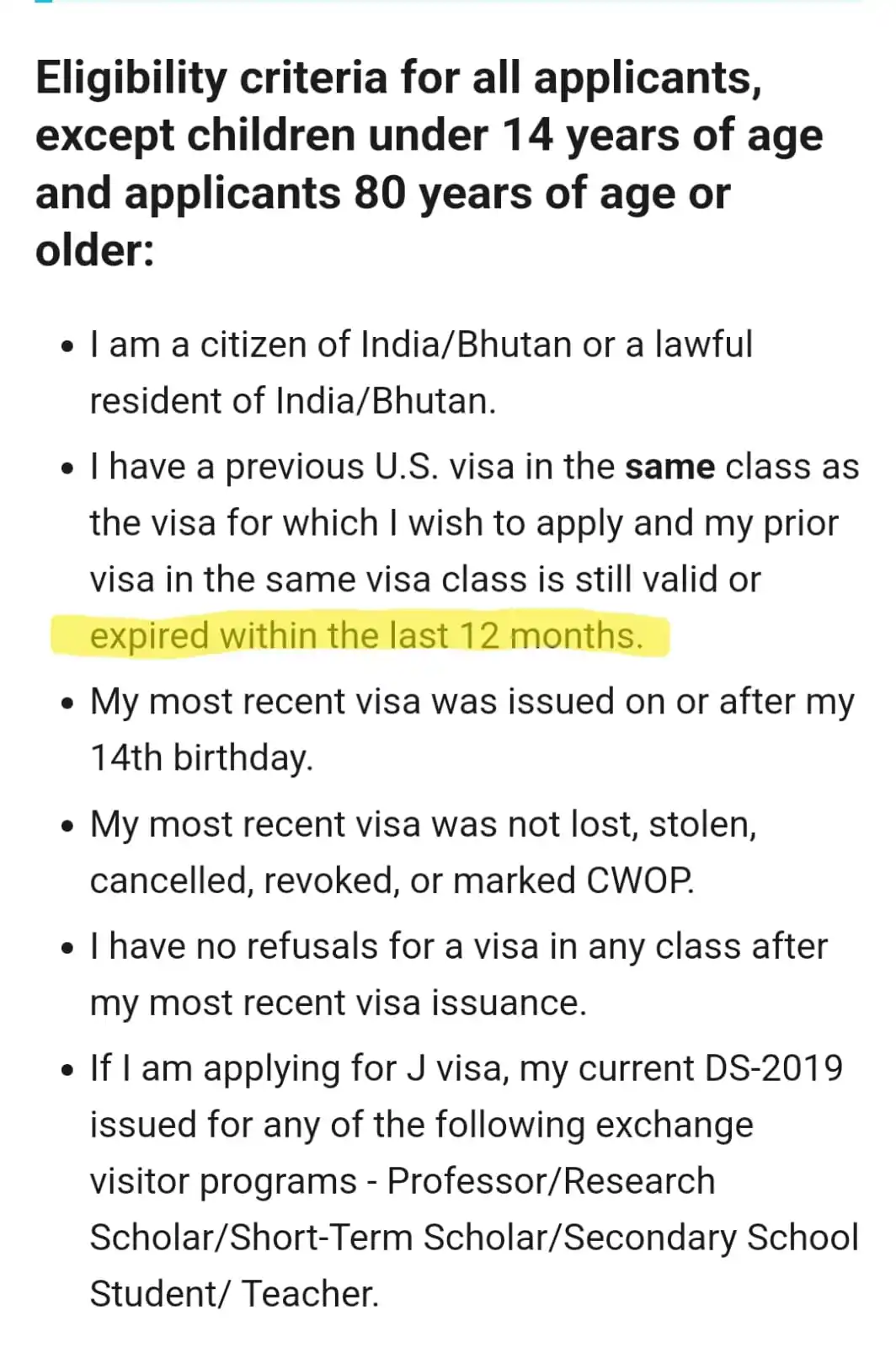Click the word "Teacher." at the bottom
Screen dimensions: 896x1348
[x=310, y=1294]
